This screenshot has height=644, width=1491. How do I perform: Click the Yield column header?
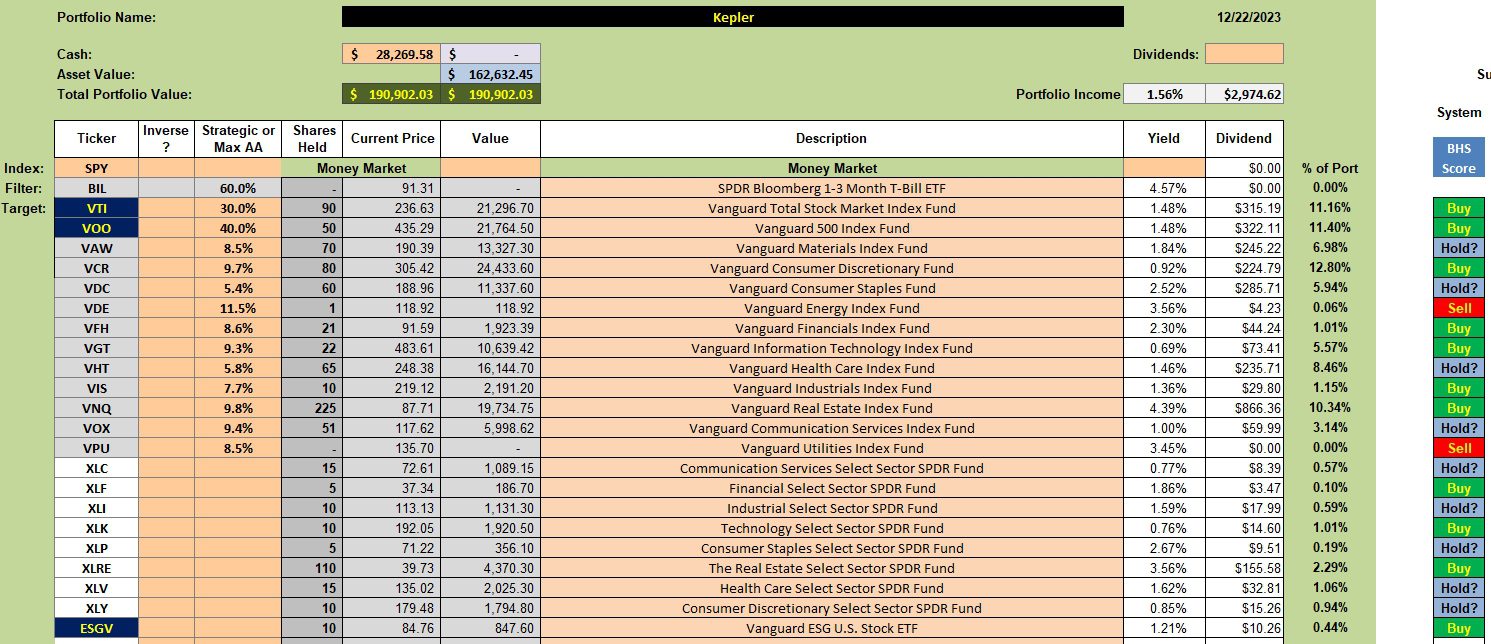point(1164,139)
